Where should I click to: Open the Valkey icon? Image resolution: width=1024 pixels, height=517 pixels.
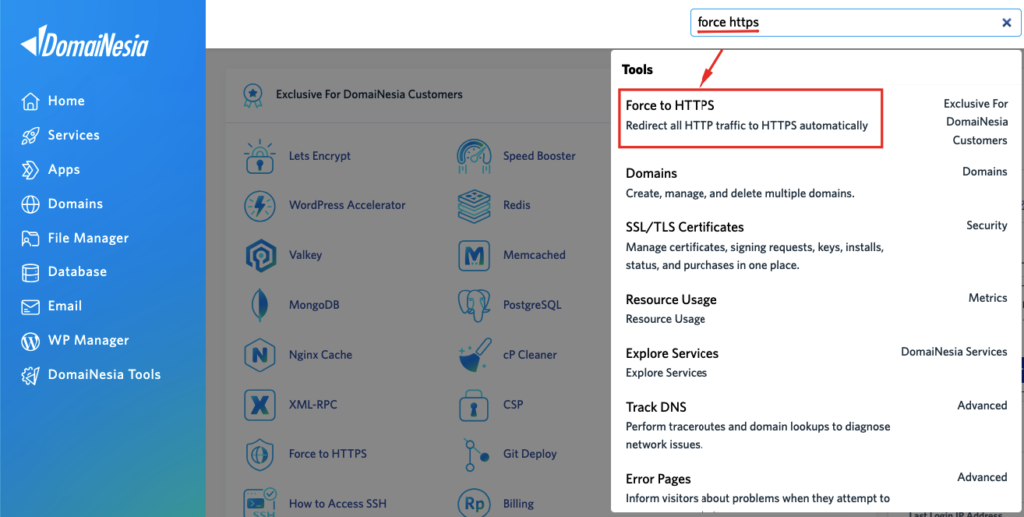[x=260, y=255]
